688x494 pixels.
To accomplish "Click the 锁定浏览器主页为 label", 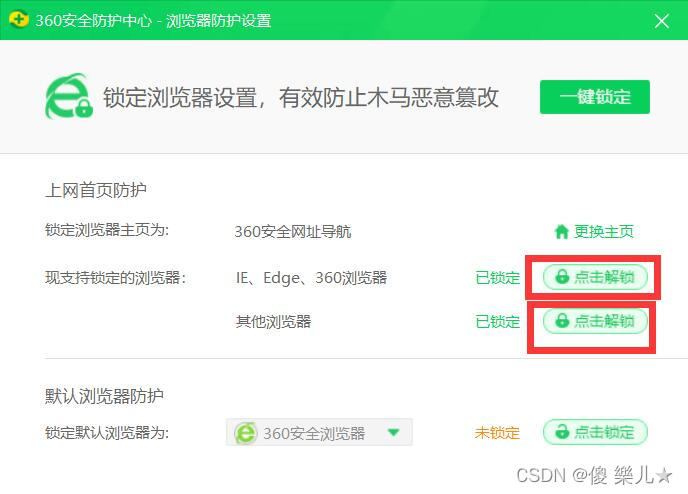I will (107, 230).
